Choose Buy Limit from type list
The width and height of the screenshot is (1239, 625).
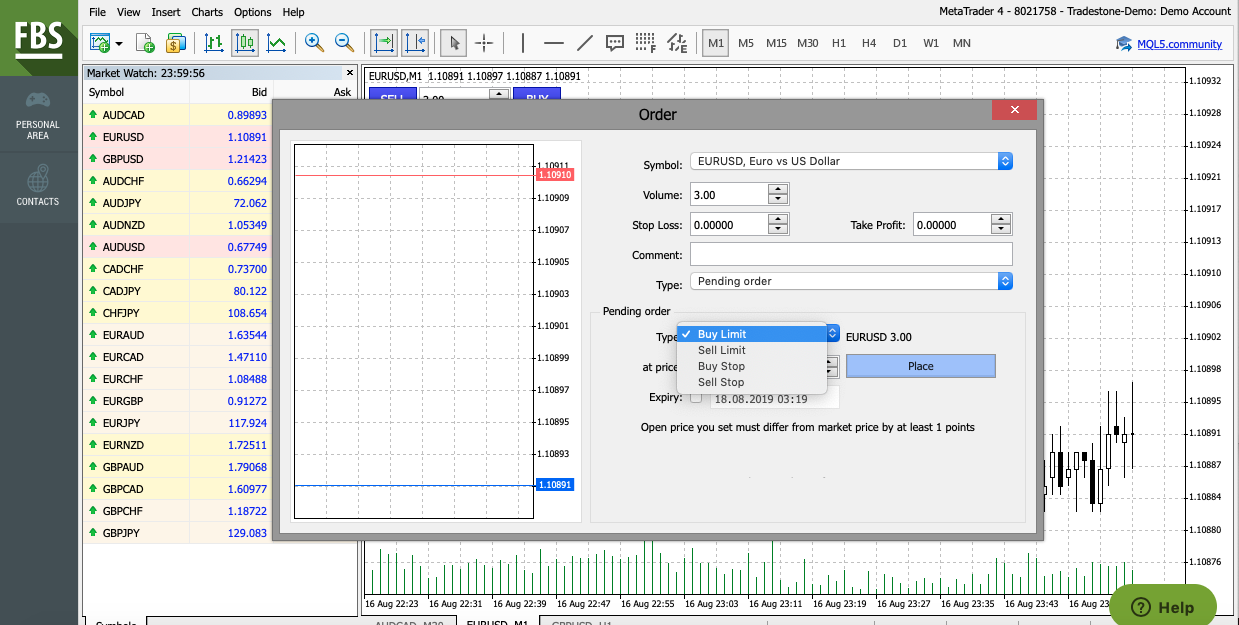point(752,334)
